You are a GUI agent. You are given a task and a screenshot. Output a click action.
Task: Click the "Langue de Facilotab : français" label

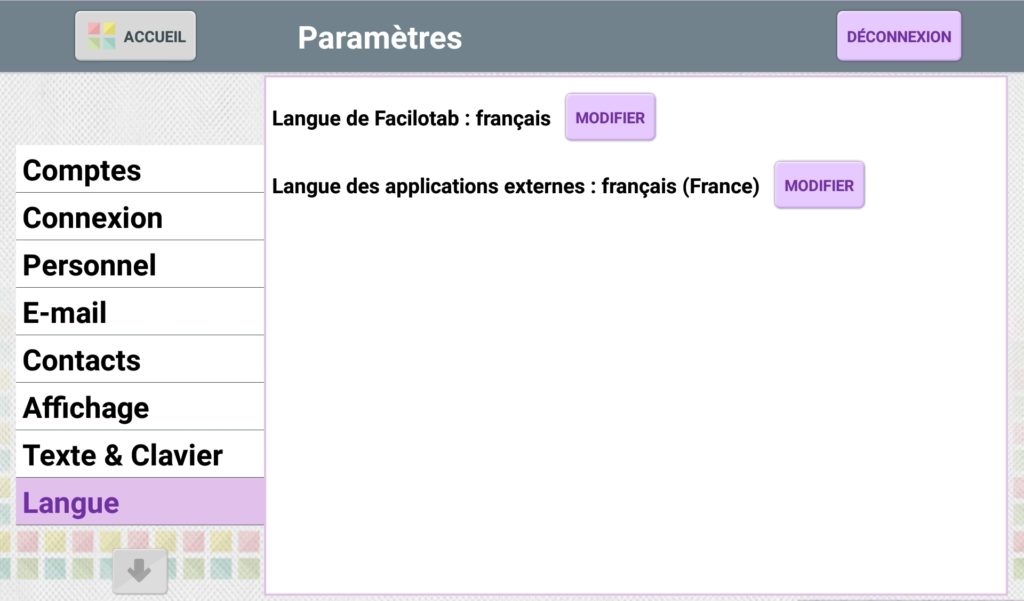(x=411, y=119)
